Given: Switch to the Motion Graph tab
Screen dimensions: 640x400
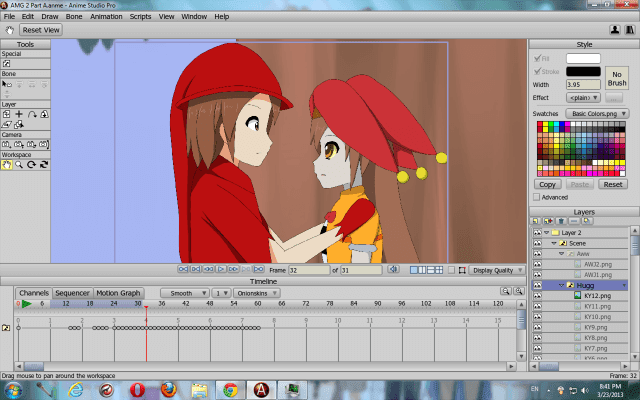Looking at the screenshot, I should pos(118,293).
